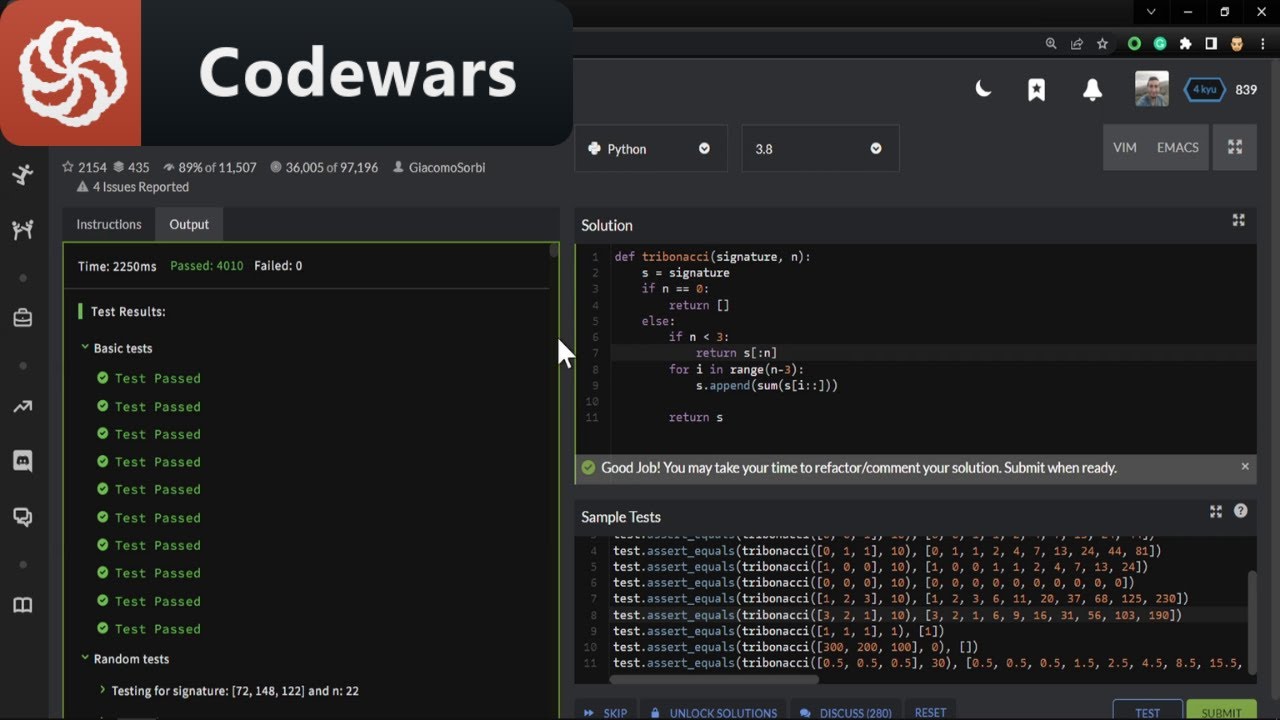Open the 3.8 version dropdown
The height and width of the screenshot is (720, 1280).
click(820, 148)
